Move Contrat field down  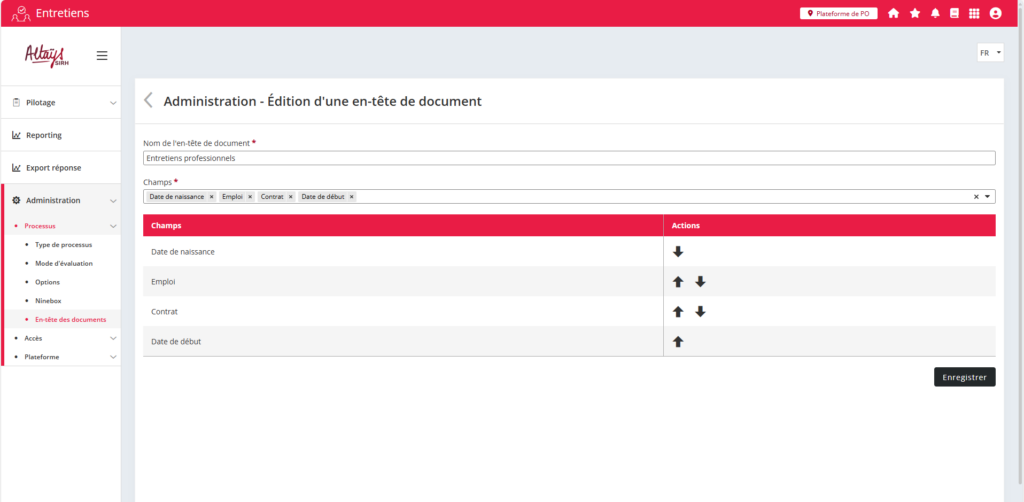coord(700,312)
